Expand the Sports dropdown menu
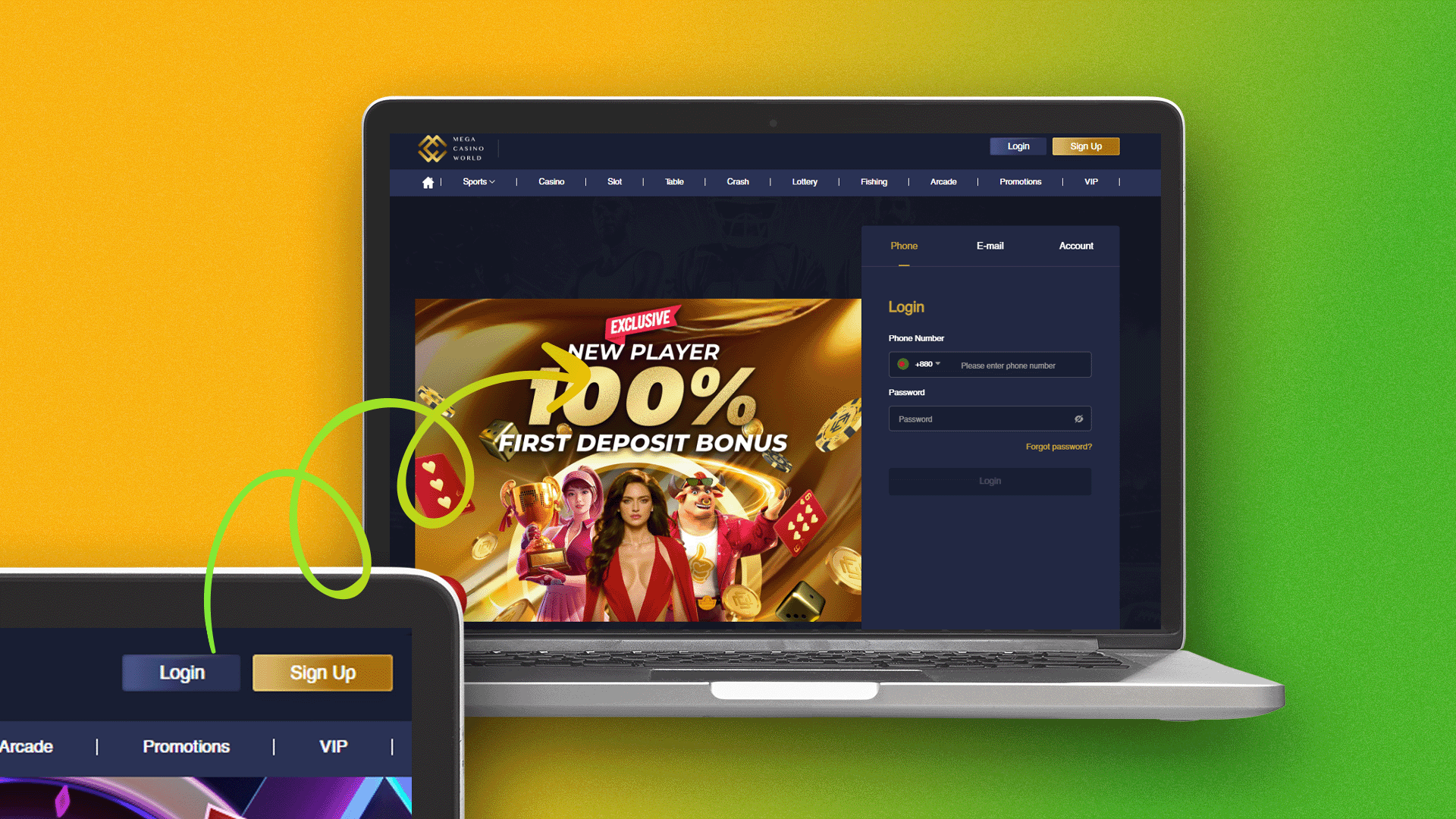Viewport: 1456px width, 819px height. pos(477,181)
